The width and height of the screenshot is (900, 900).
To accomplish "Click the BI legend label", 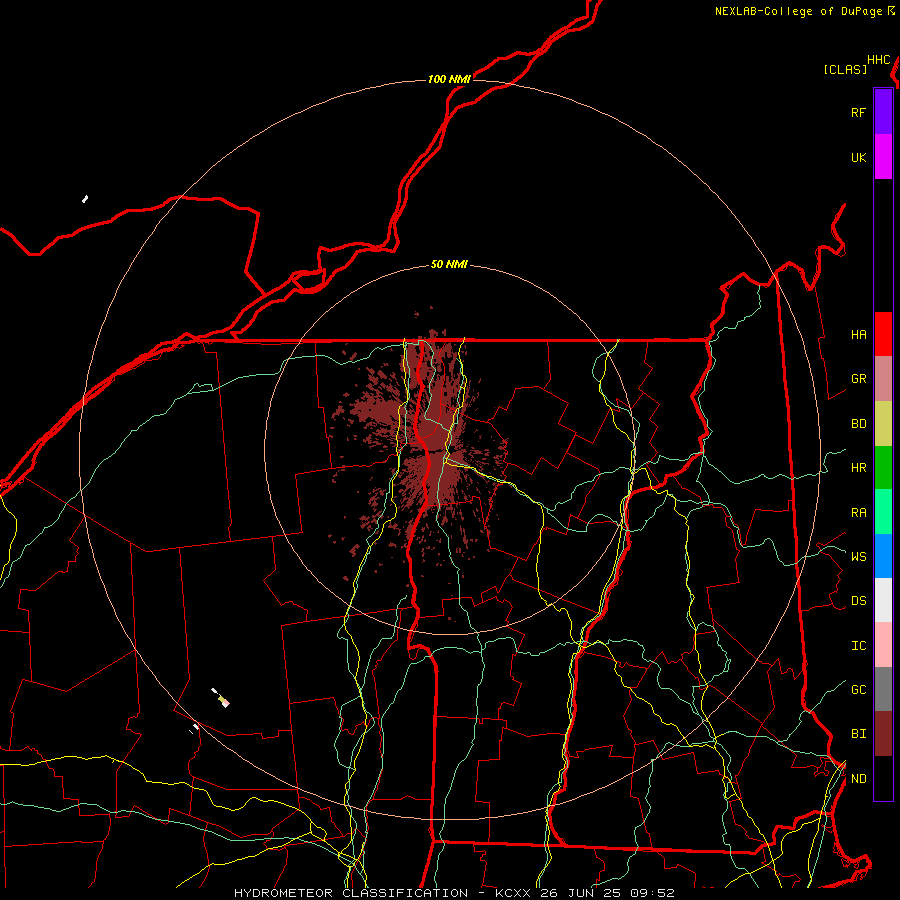I will click(x=858, y=734).
